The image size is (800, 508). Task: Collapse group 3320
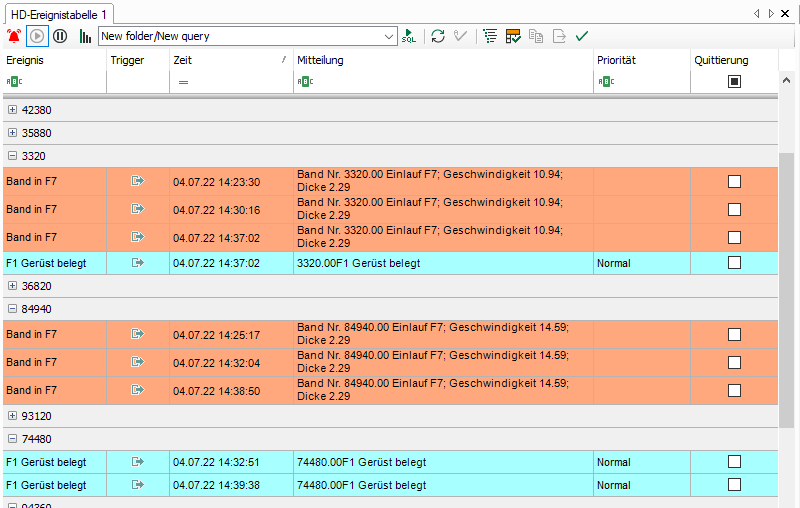tap(13, 156)
